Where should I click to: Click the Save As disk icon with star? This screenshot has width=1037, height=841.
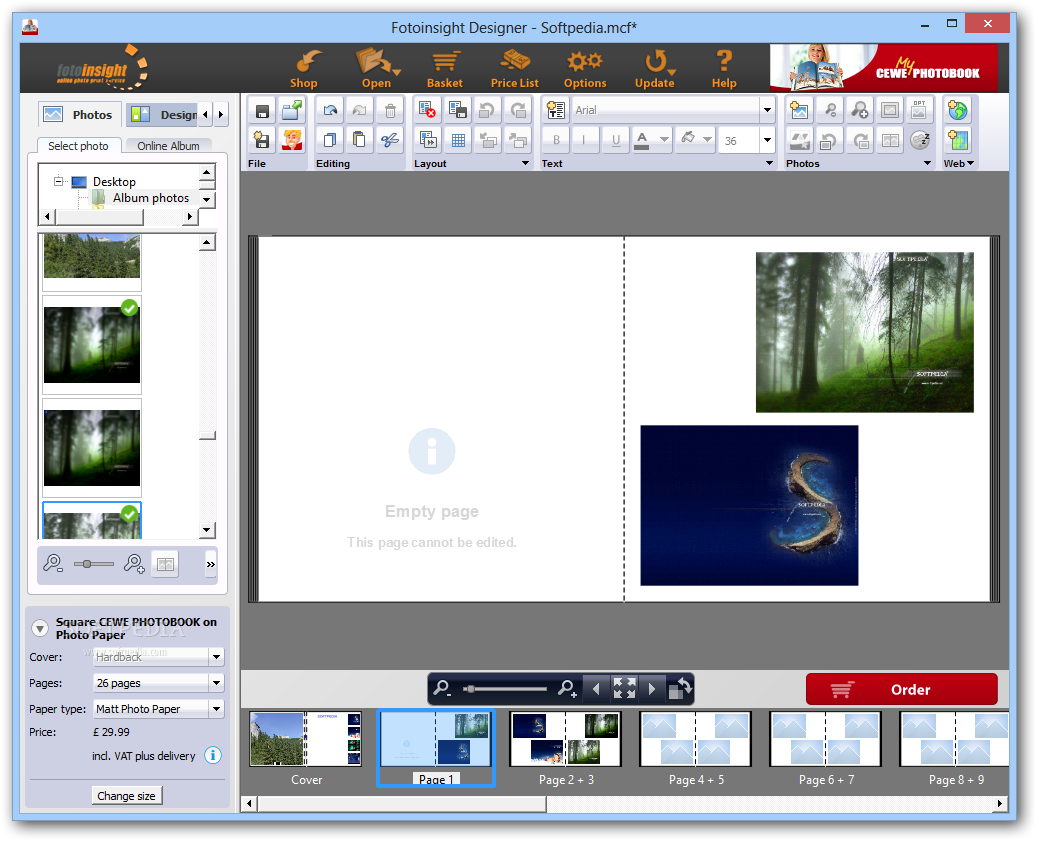pyautogui.click(x=262, y=140)
